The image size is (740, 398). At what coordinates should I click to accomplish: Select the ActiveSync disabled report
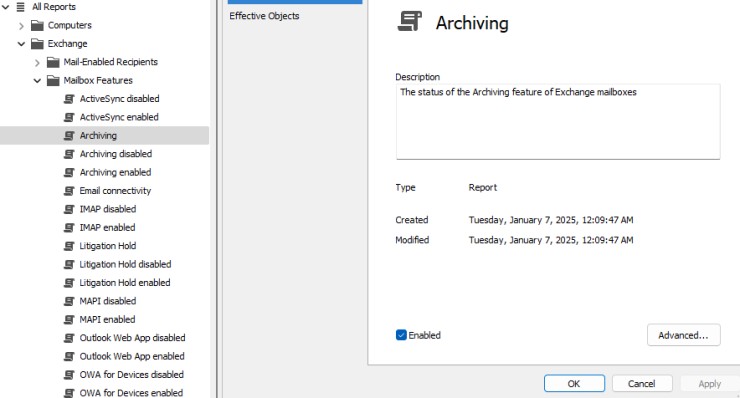tap(119, 99)
